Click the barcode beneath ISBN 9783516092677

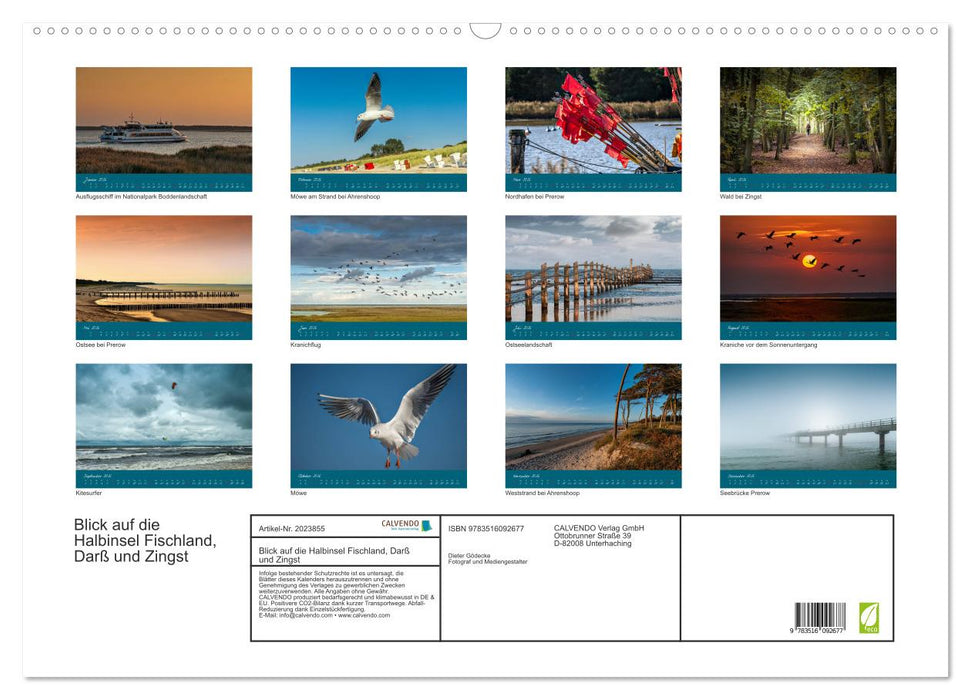pos(819,612)
